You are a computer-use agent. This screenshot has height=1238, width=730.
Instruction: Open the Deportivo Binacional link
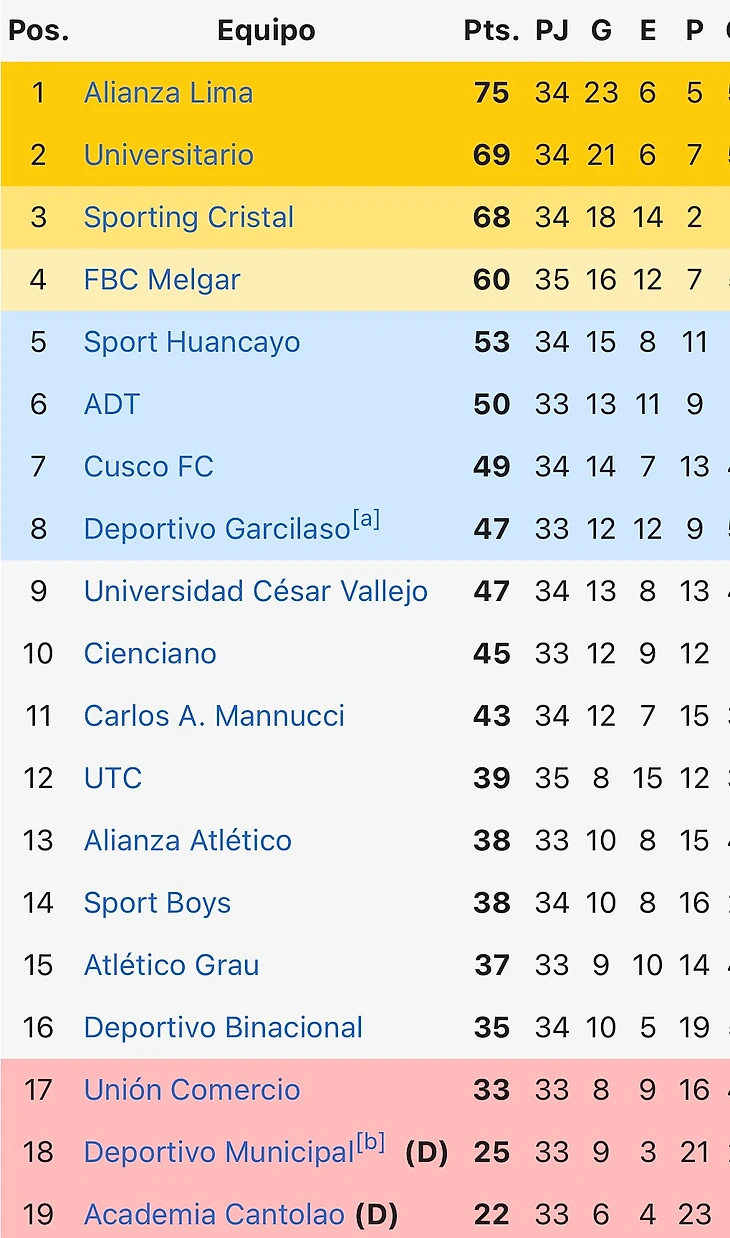(x=223, y=1028)
